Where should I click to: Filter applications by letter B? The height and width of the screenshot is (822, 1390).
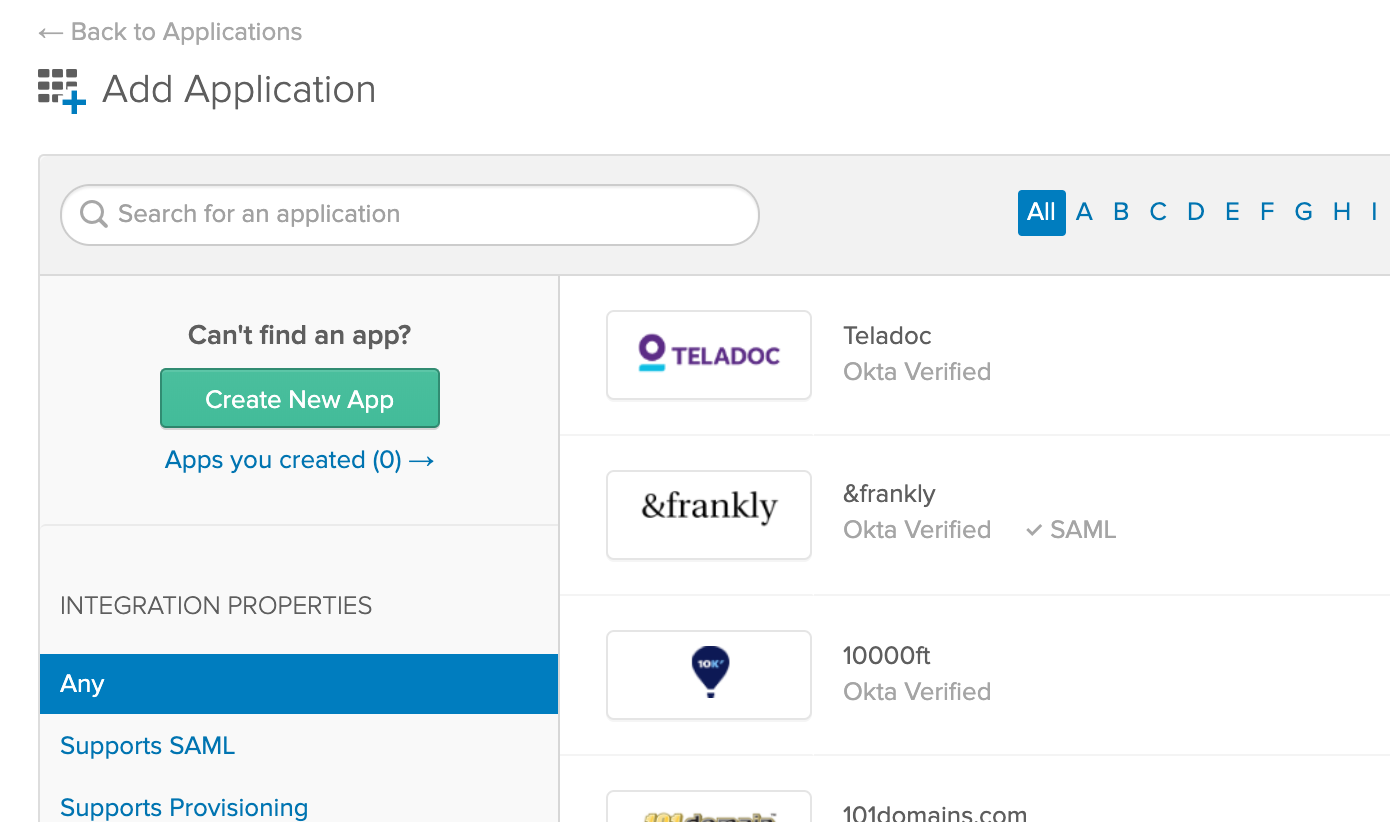(1121, 212)
